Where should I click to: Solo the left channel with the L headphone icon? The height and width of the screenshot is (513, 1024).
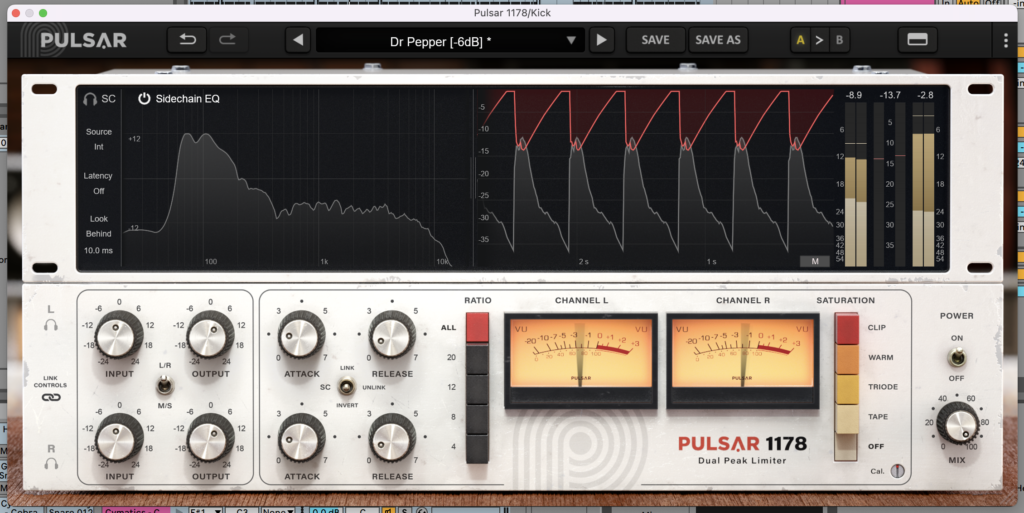[51, 324]
